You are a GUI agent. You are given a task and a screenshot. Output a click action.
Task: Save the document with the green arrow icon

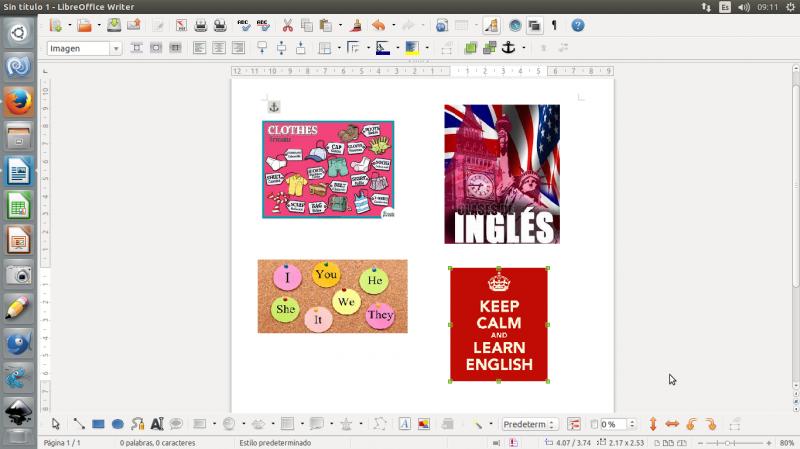click(x=114, y=25)
